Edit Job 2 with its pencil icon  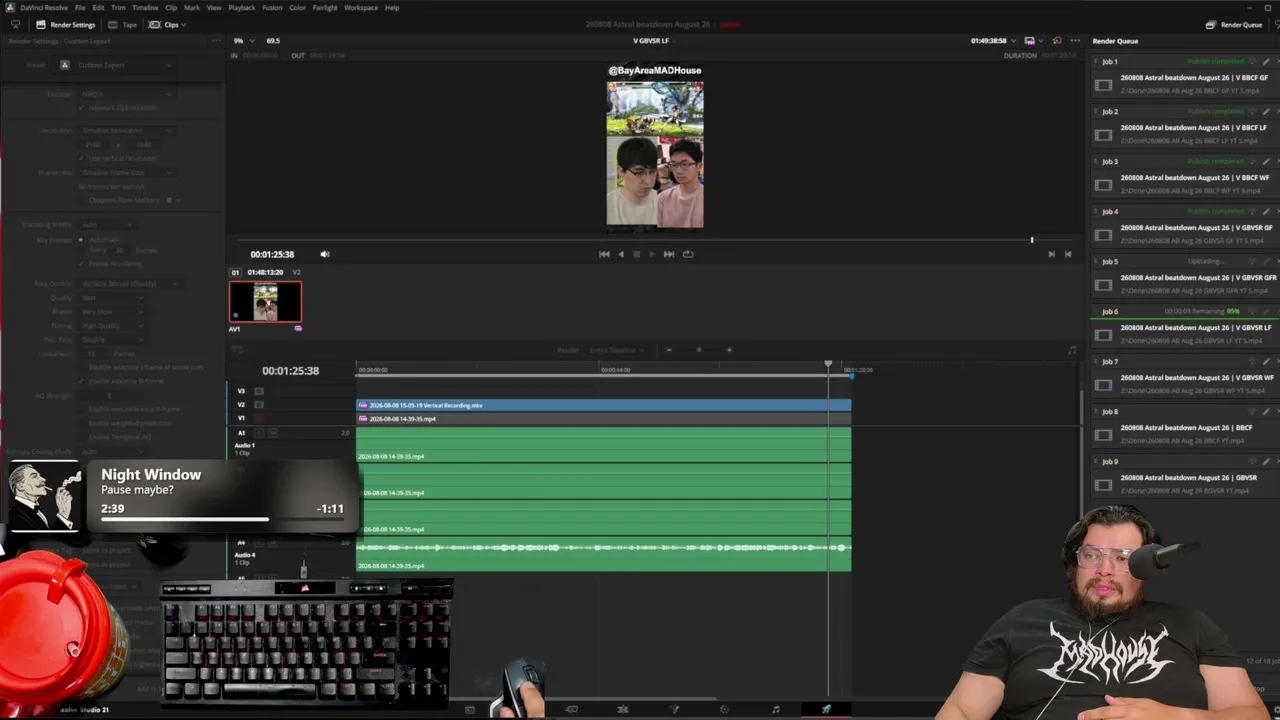pyautogui.click(x=1266, y=112)
